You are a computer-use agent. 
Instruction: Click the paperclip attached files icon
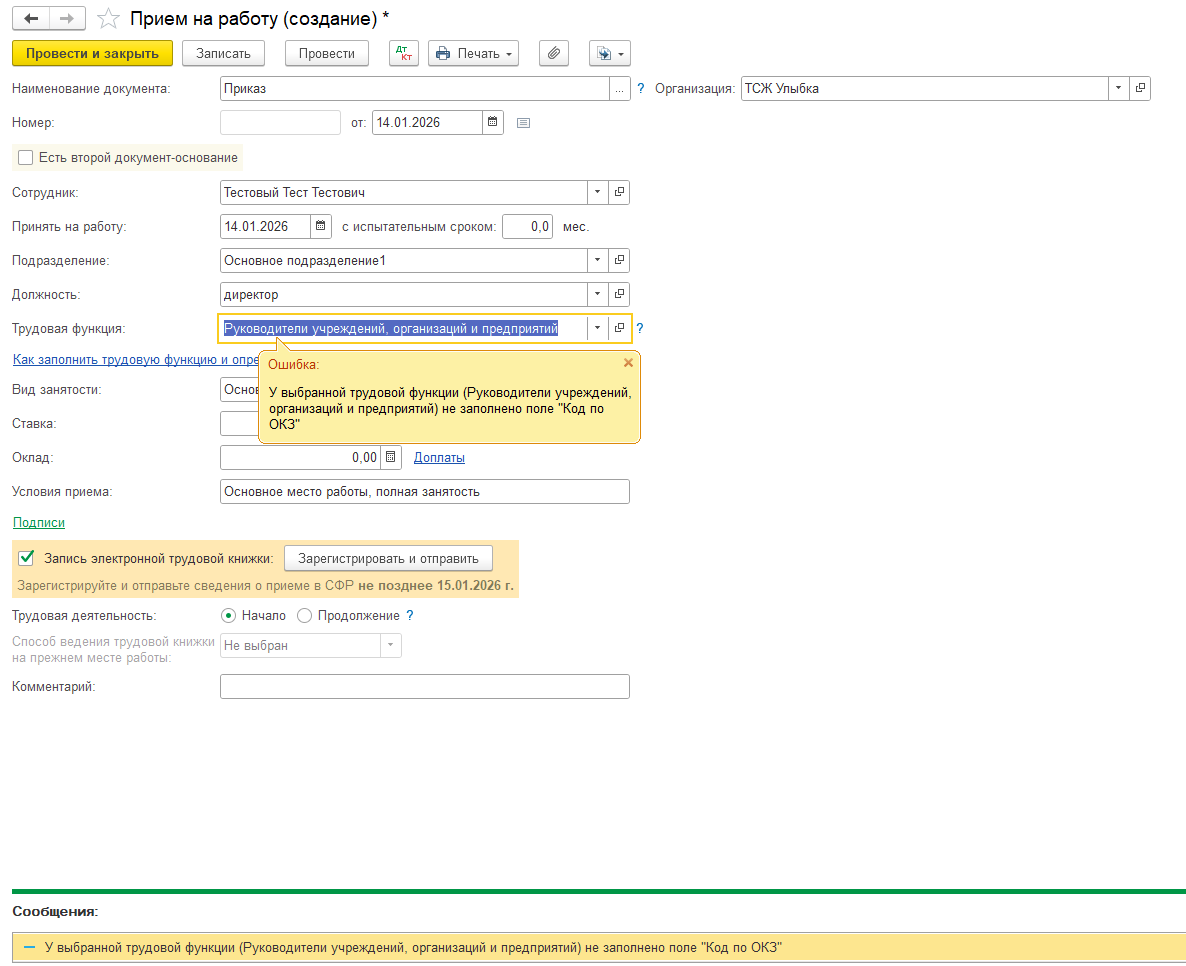(x=553, y=53)
